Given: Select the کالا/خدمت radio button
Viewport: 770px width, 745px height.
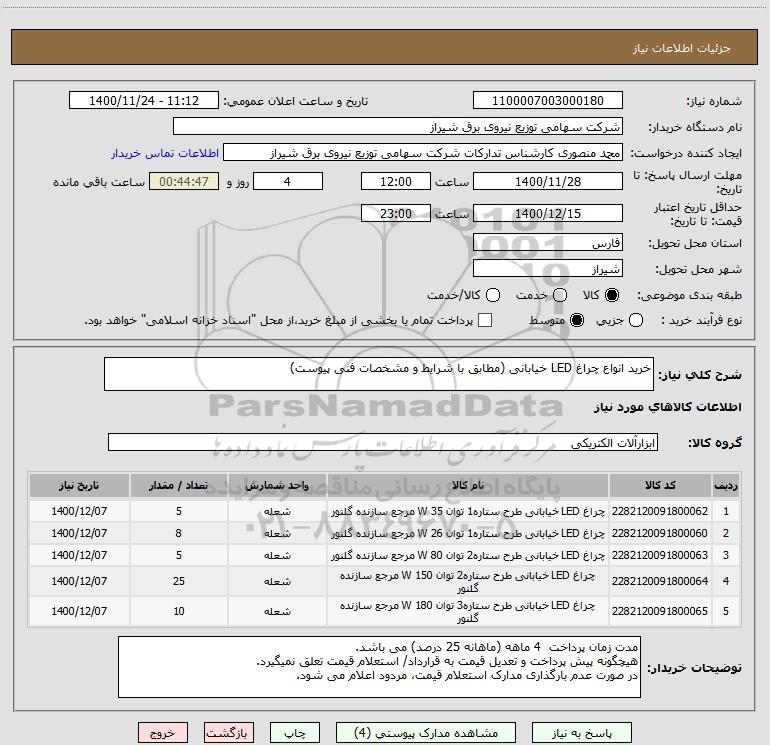Looking at the screenshot, I should click(493, 295).
